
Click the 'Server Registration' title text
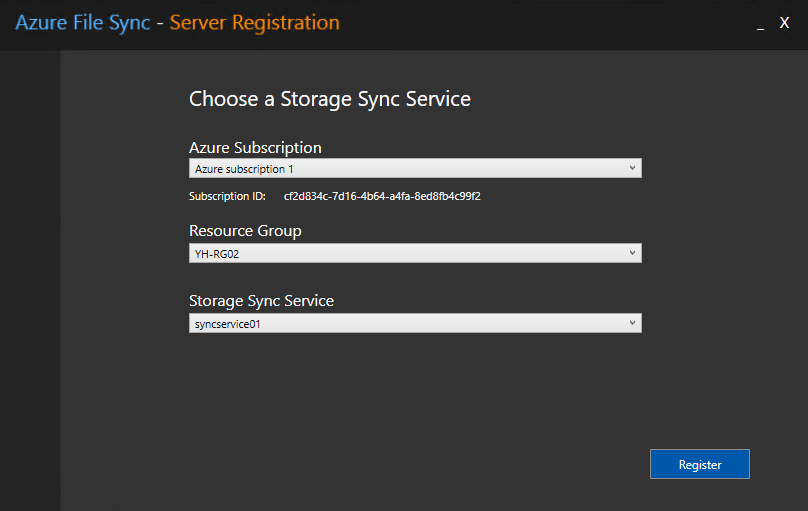click(255, 23)
